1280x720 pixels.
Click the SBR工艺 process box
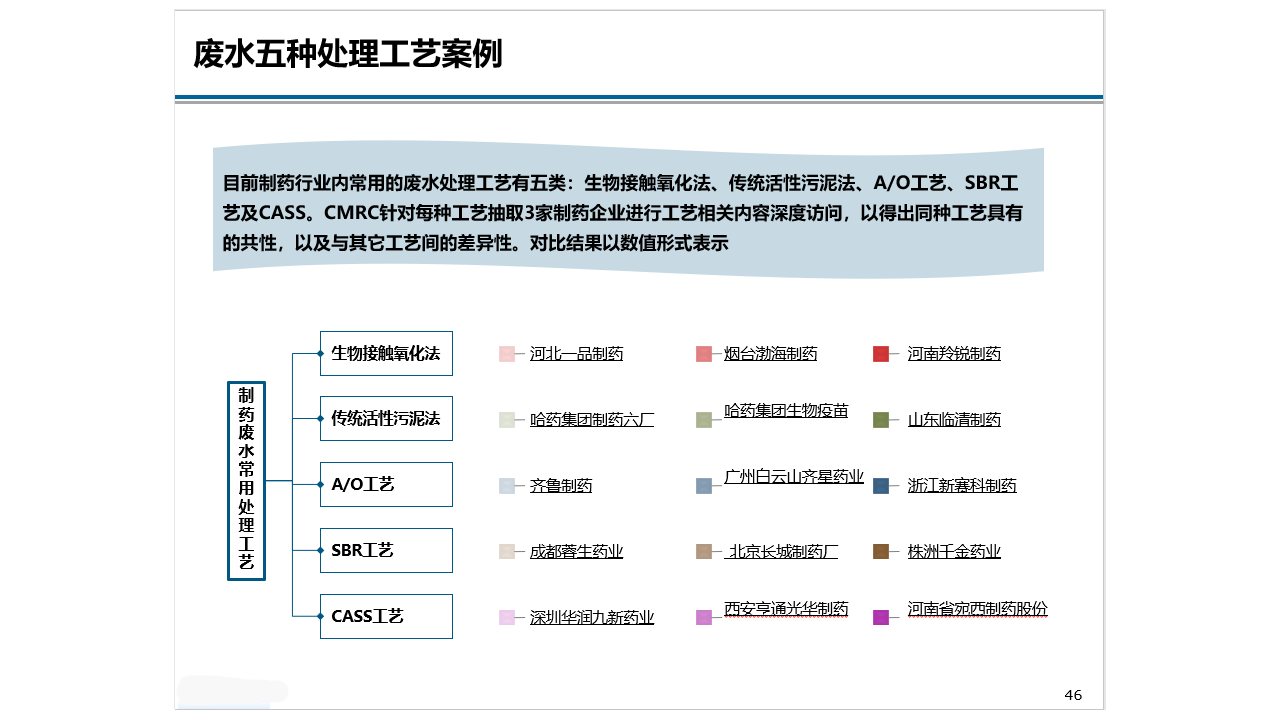pyautogui.click(x=386, y=551)
